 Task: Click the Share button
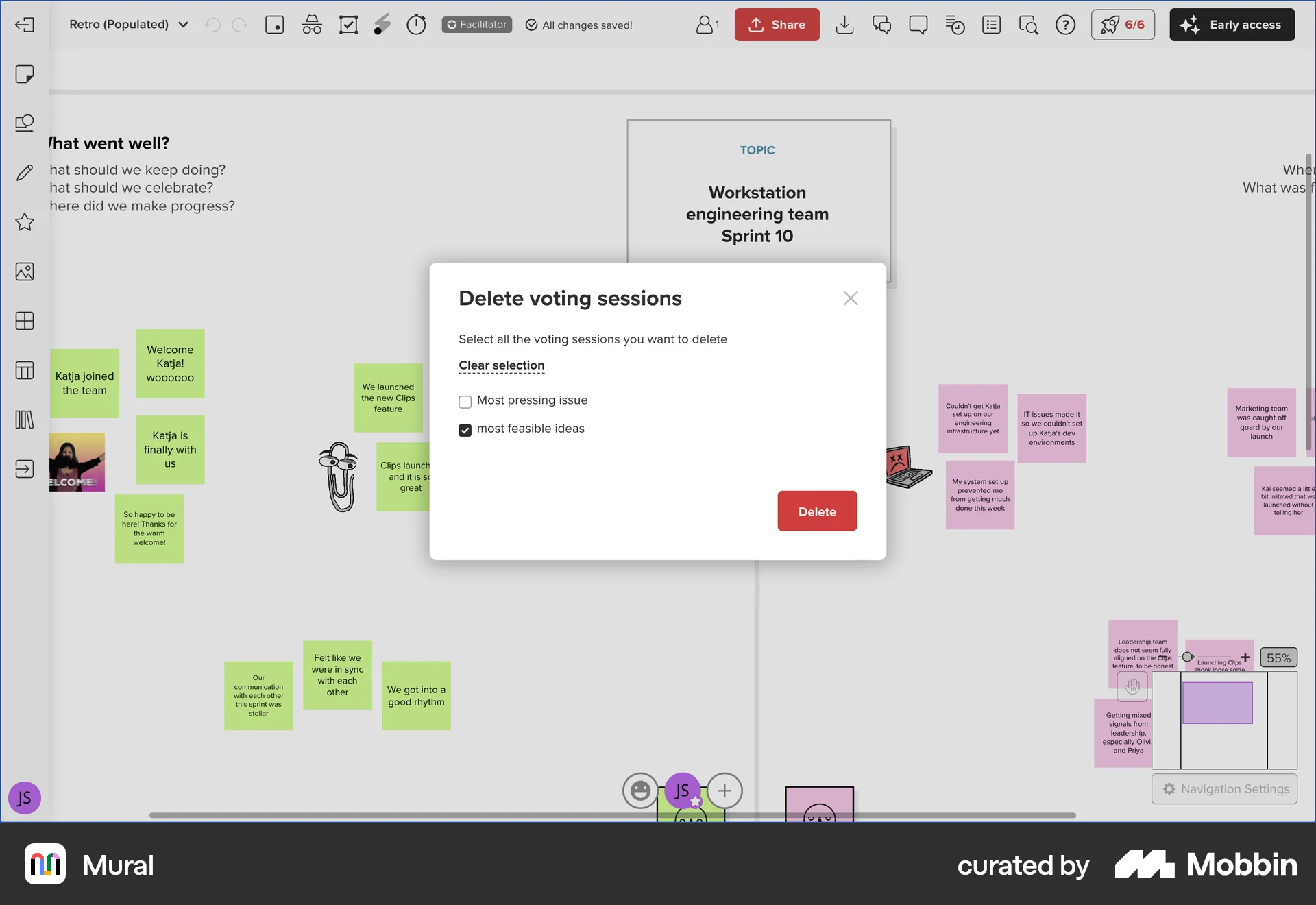[777, 25]
